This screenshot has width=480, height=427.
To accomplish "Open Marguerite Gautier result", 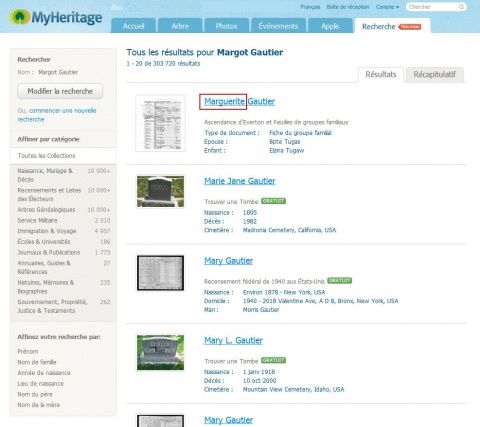I will click(x=239, y=102).
